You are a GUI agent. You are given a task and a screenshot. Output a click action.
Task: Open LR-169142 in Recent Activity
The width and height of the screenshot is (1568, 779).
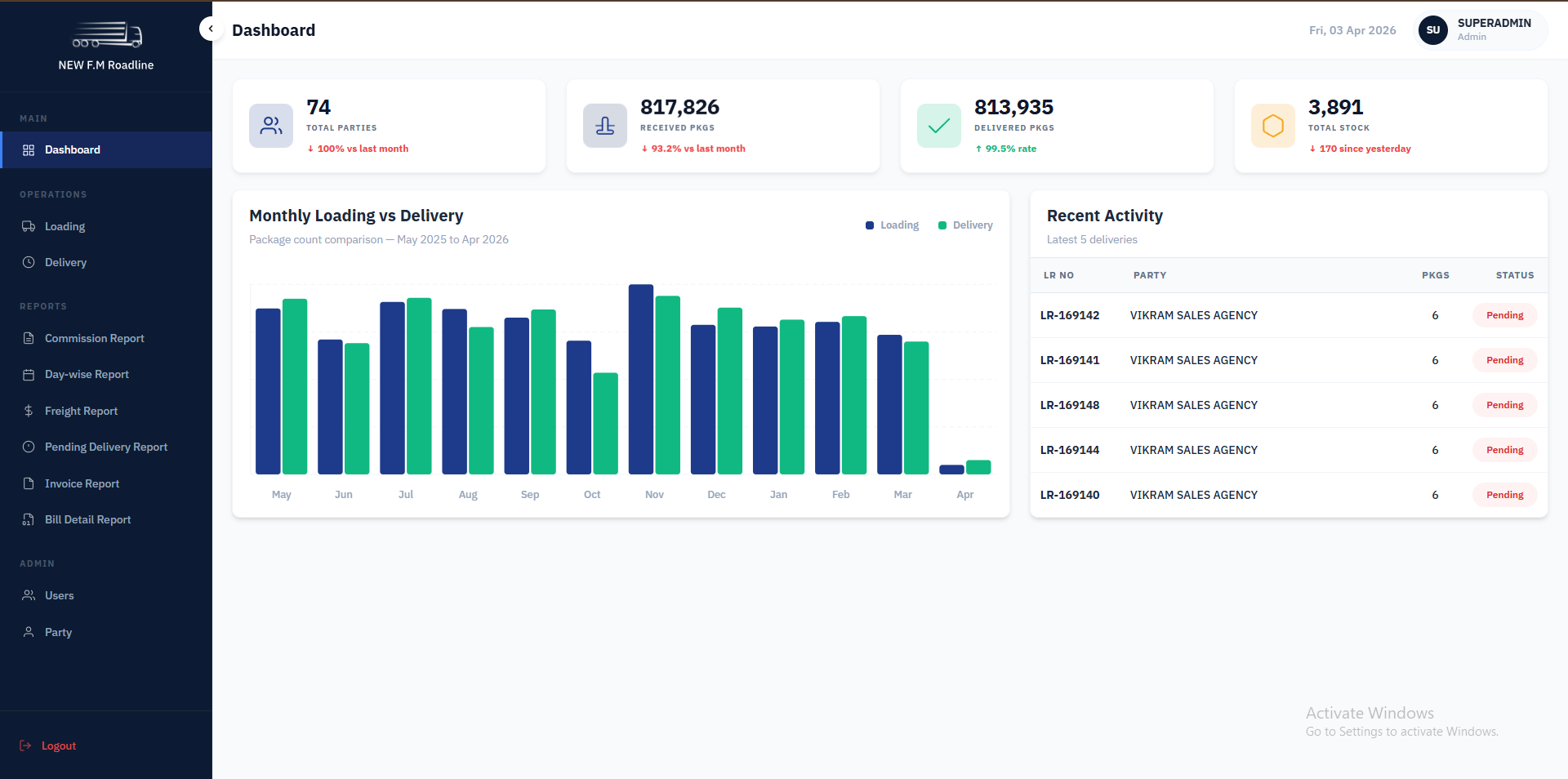[1070, 315]
